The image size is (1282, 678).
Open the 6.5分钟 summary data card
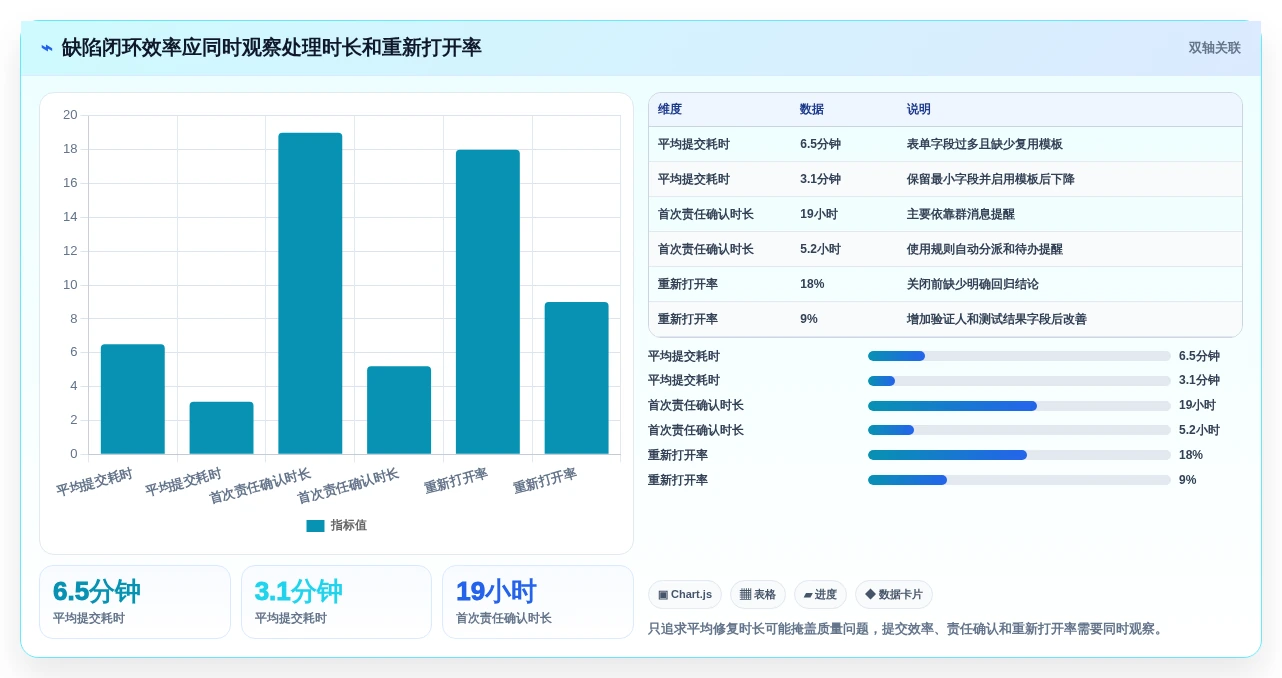click(x=135, y=602)
